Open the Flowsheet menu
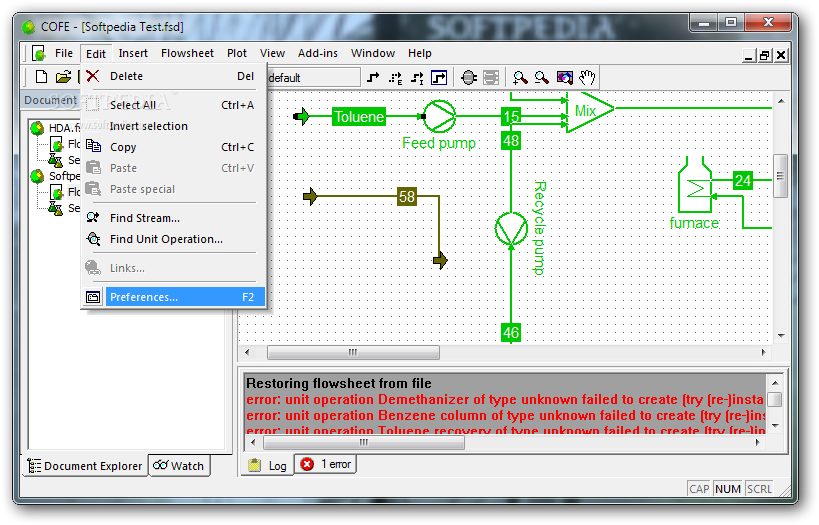Viewport: 819px width, 525px height. click(187, 53)
